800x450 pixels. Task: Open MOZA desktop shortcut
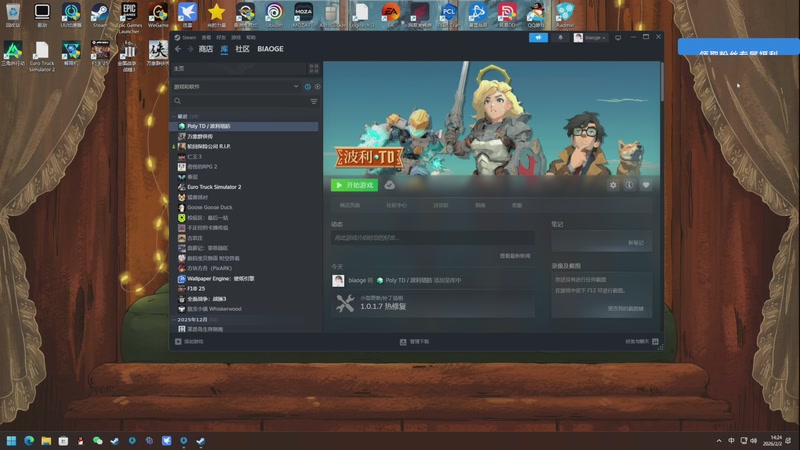coord(304,15)
